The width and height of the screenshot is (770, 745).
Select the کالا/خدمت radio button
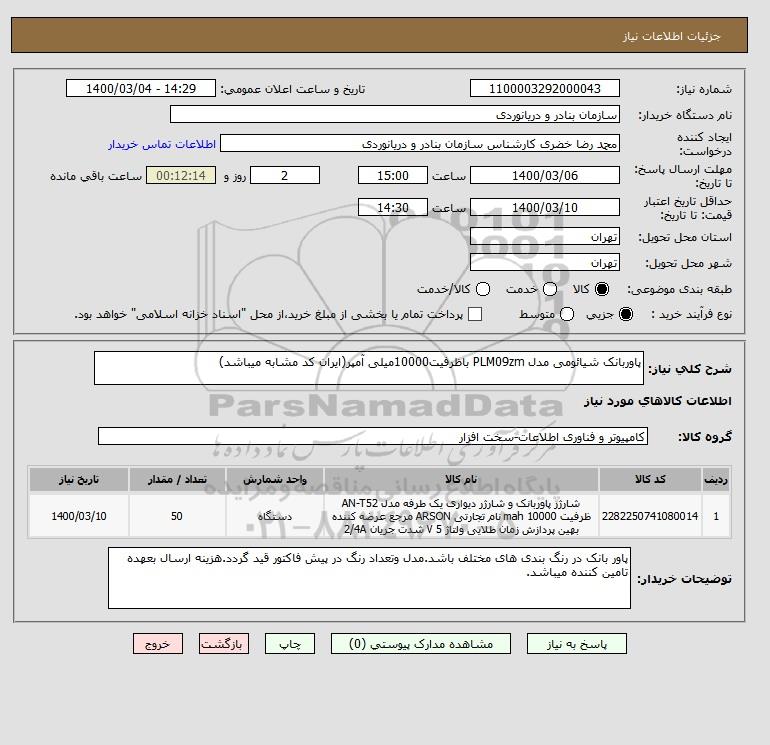(483, 289)
